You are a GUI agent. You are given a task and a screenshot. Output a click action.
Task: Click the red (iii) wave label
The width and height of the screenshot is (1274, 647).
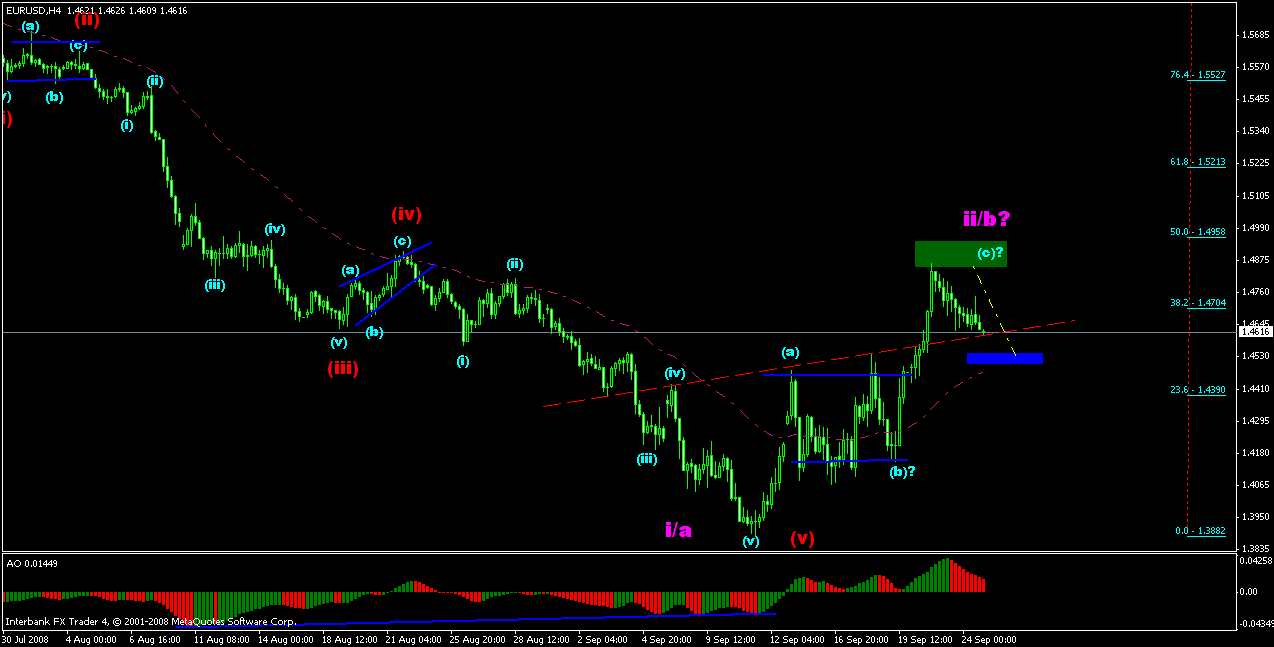(x=343, y=368)
